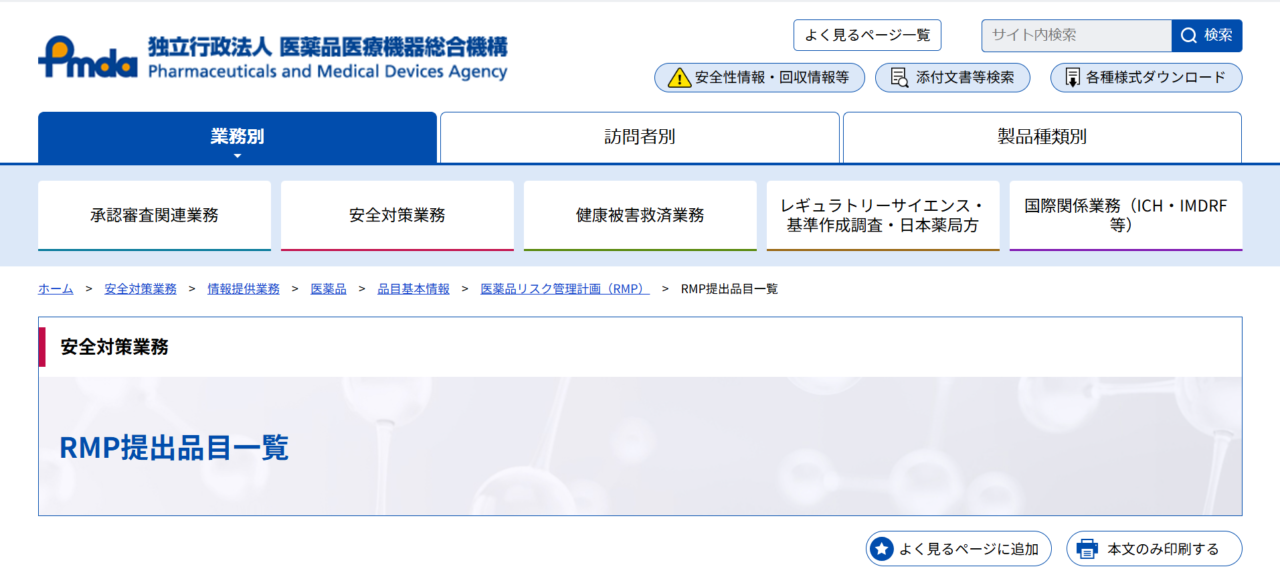Click the yellow warning triangle icon

[678, 77]
